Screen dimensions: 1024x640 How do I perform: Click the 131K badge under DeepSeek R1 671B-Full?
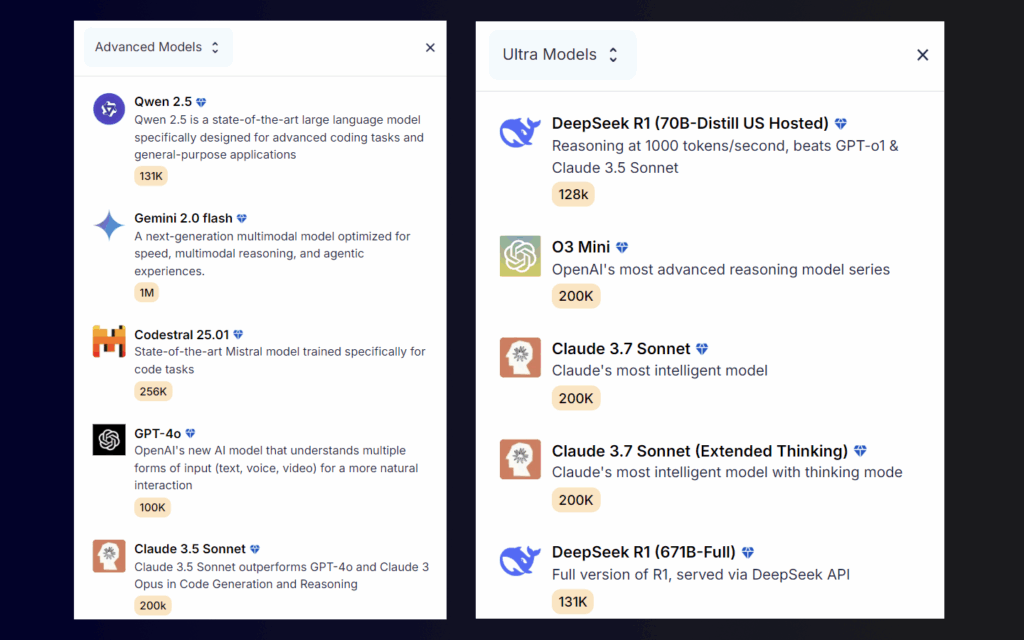573,602
